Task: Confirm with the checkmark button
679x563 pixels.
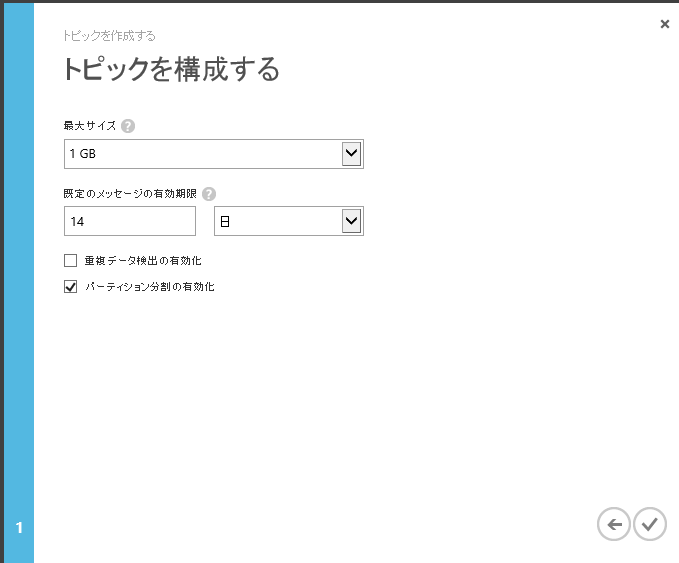Action: point(650,523)
